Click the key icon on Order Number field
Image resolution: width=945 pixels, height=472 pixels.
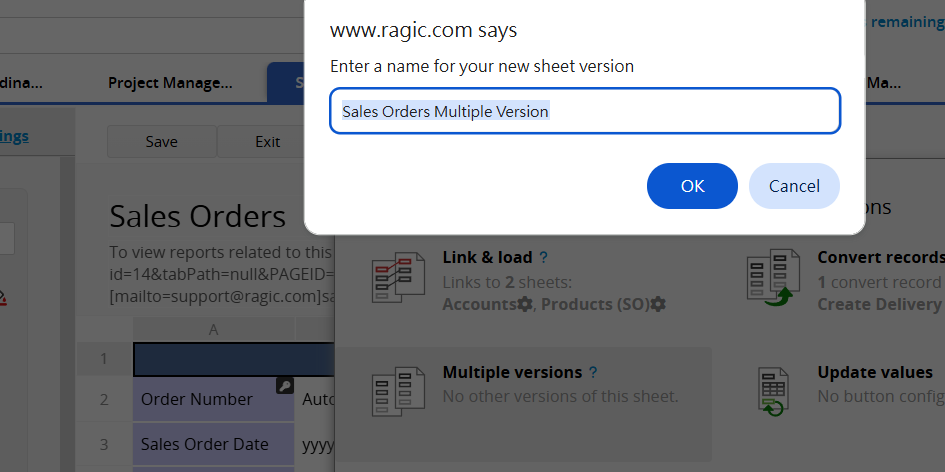click(284, 386)
